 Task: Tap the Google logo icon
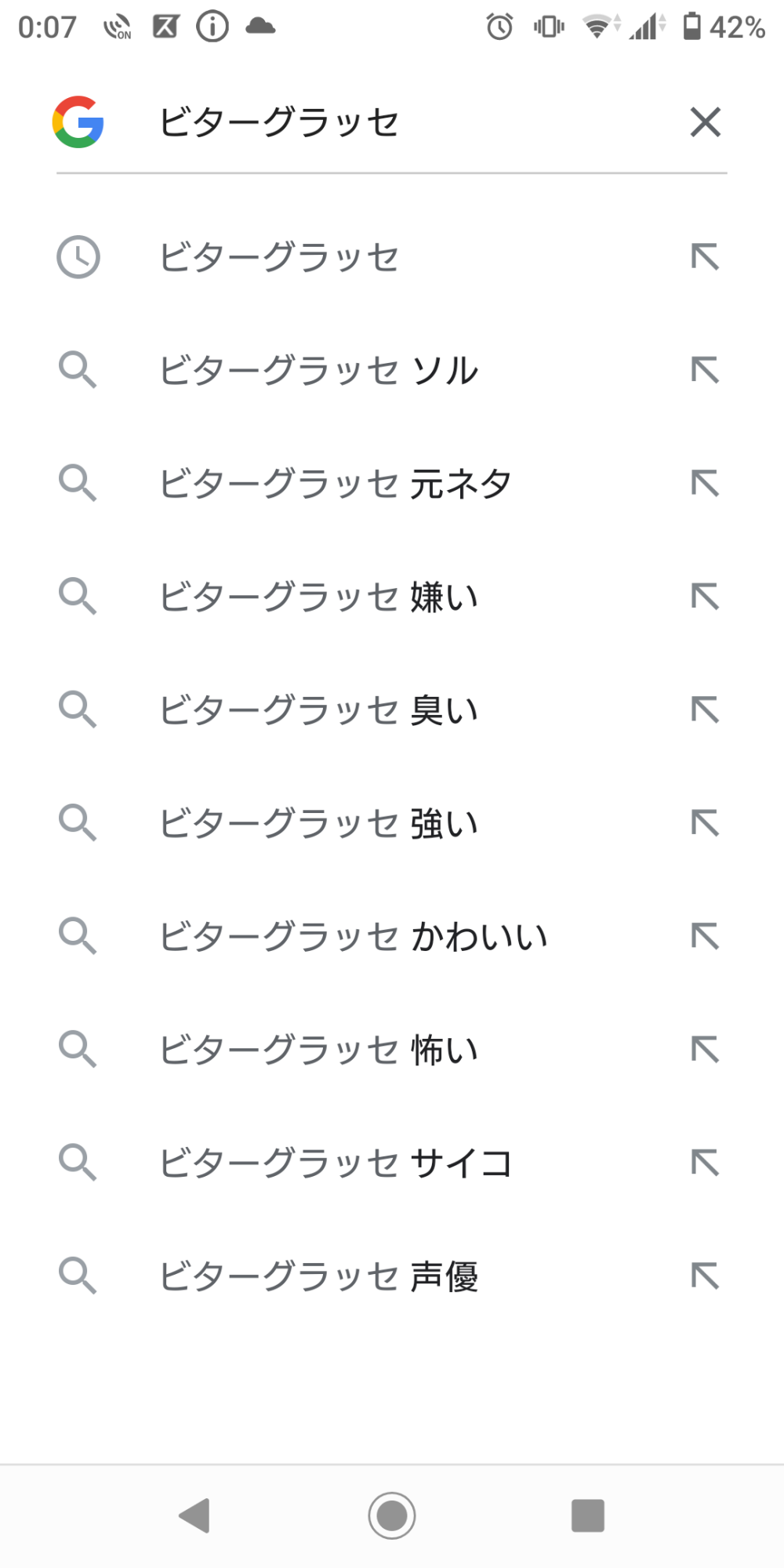tap(78, 122)
